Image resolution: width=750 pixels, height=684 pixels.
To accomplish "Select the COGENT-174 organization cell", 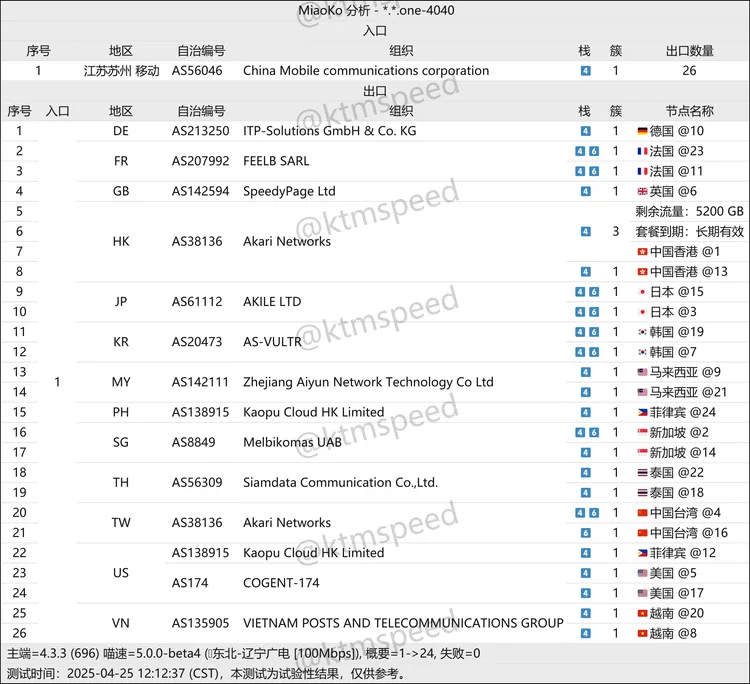I will 281,583.
